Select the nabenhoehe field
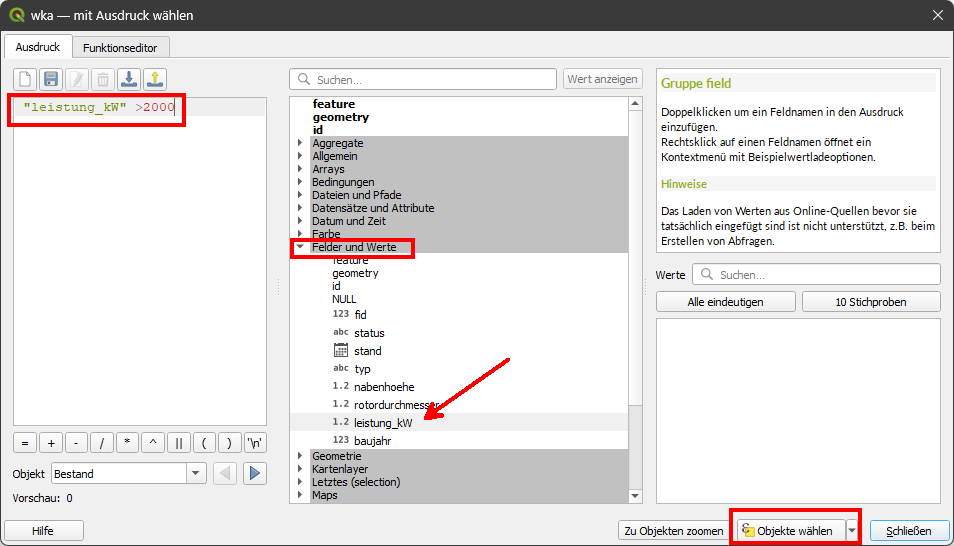The image size is (954, 546). pos(384,387)
